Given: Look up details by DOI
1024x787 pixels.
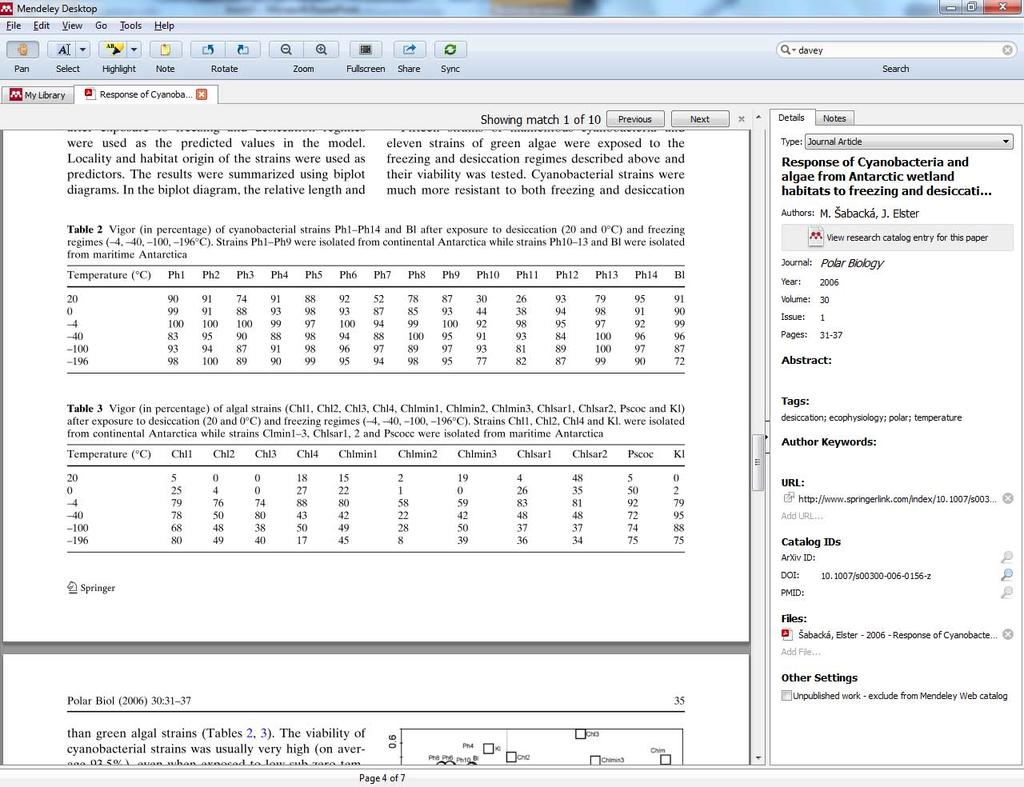Looking at the screenshot, I should click(1007, 575).
